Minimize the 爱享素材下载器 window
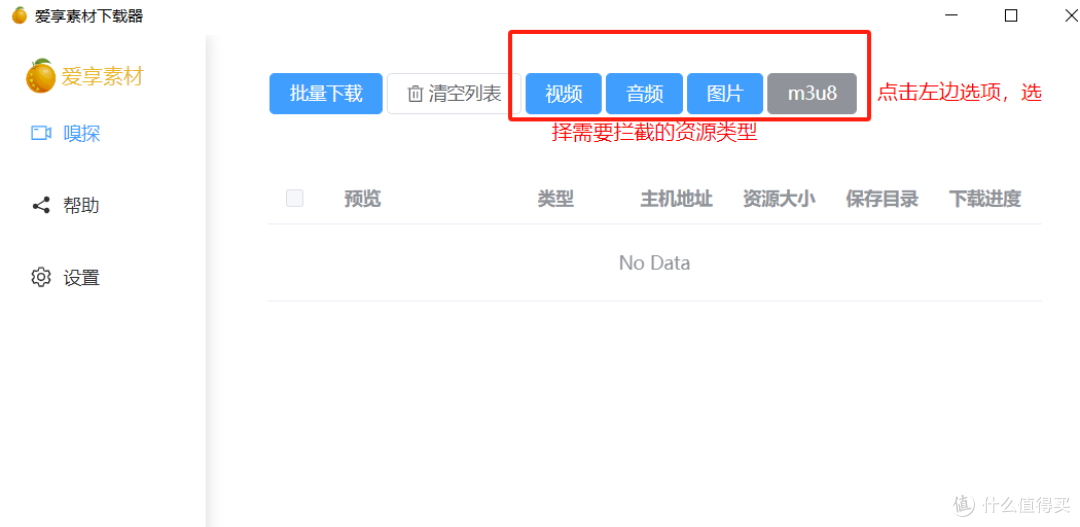This screenshot has width=1080, height=527. [x=951, y=16]
